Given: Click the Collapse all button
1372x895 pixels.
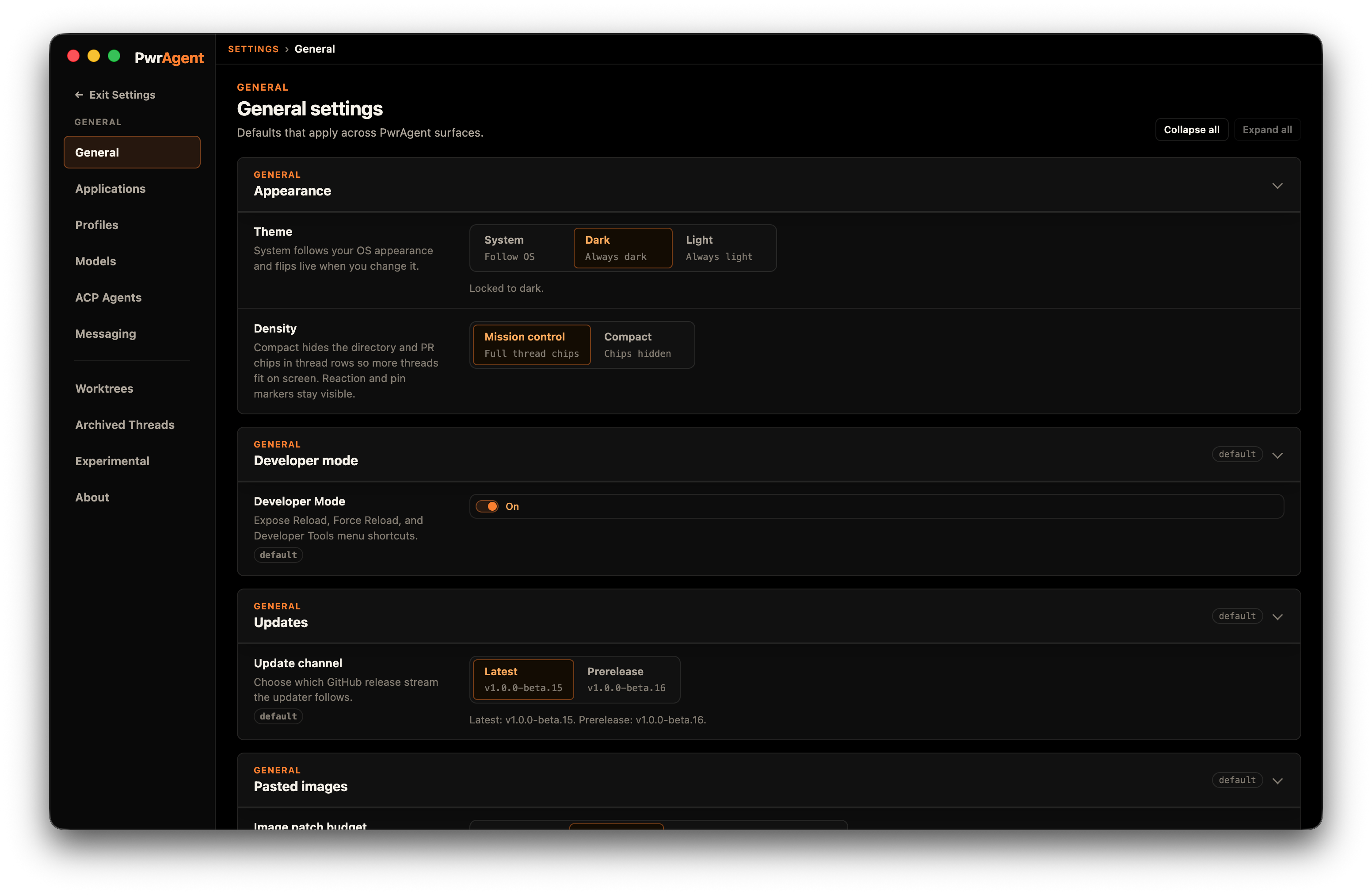Looking at the screenshot, I should tap(1191, 130).
